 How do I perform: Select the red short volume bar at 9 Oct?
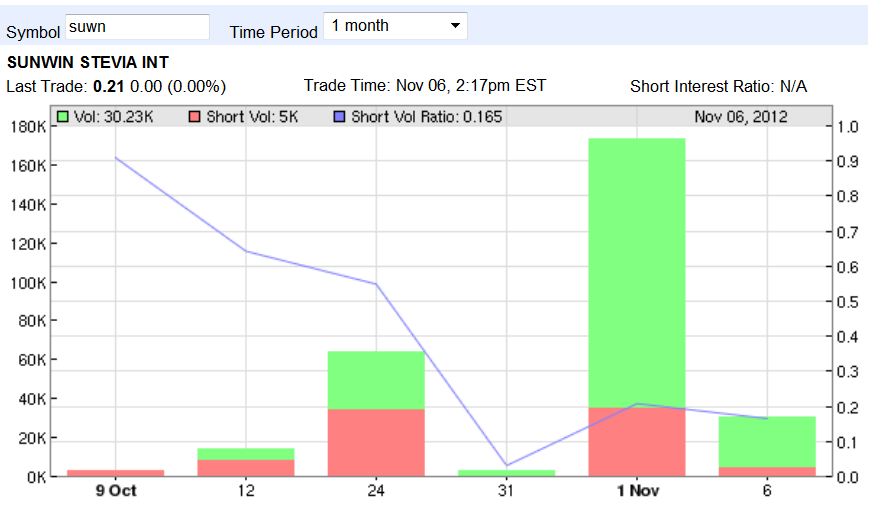point(116,473)
